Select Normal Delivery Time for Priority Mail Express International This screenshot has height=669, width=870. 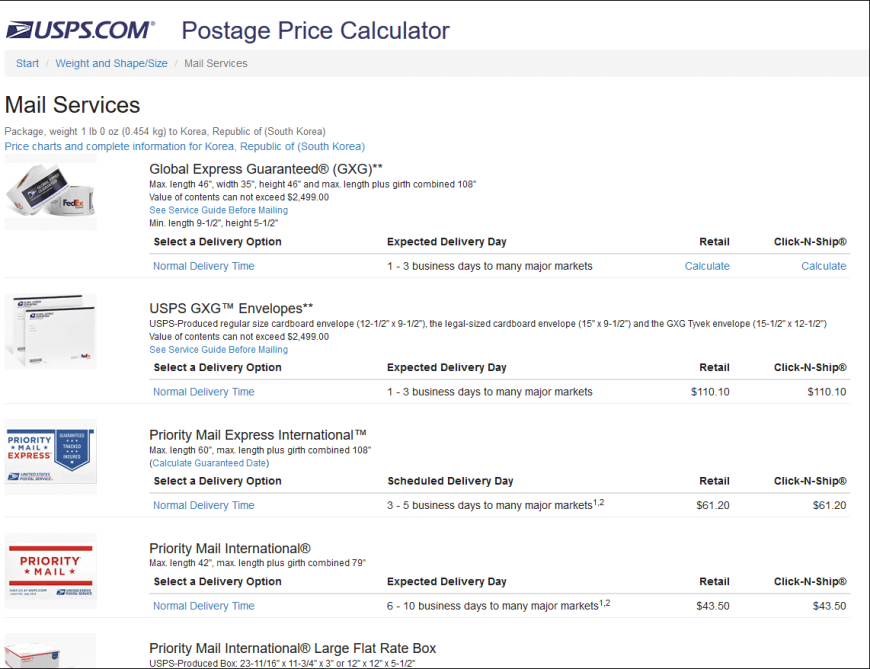pos(204,505)
